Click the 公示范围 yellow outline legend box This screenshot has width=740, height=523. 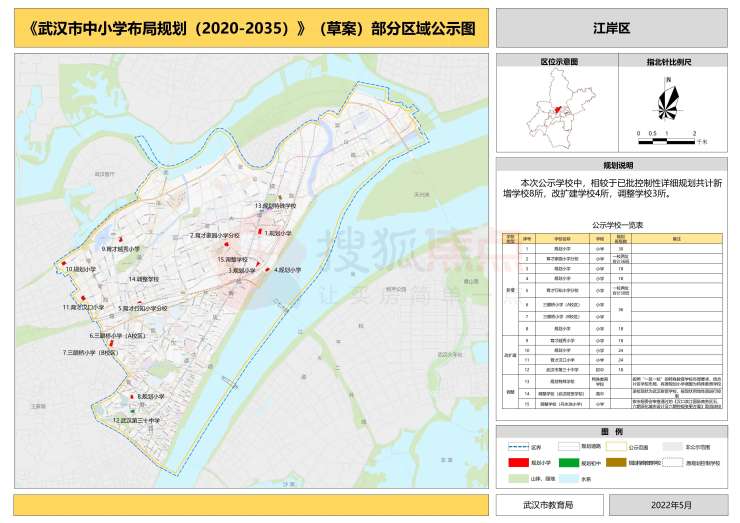(616, 447)
